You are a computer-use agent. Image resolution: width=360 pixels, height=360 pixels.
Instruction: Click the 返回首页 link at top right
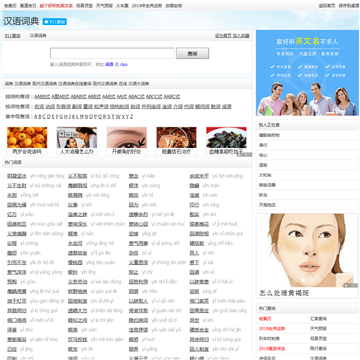[x=327, y=6]
